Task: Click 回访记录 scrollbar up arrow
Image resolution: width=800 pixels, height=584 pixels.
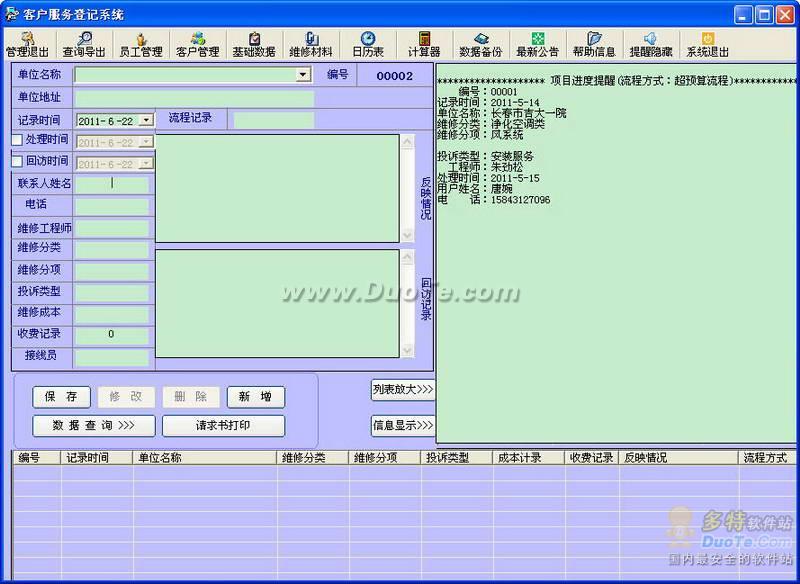Action: [x=407, y=257]
